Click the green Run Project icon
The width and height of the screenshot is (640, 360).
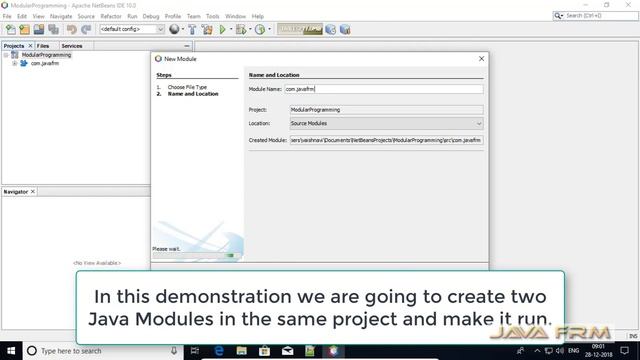[222, 29]
